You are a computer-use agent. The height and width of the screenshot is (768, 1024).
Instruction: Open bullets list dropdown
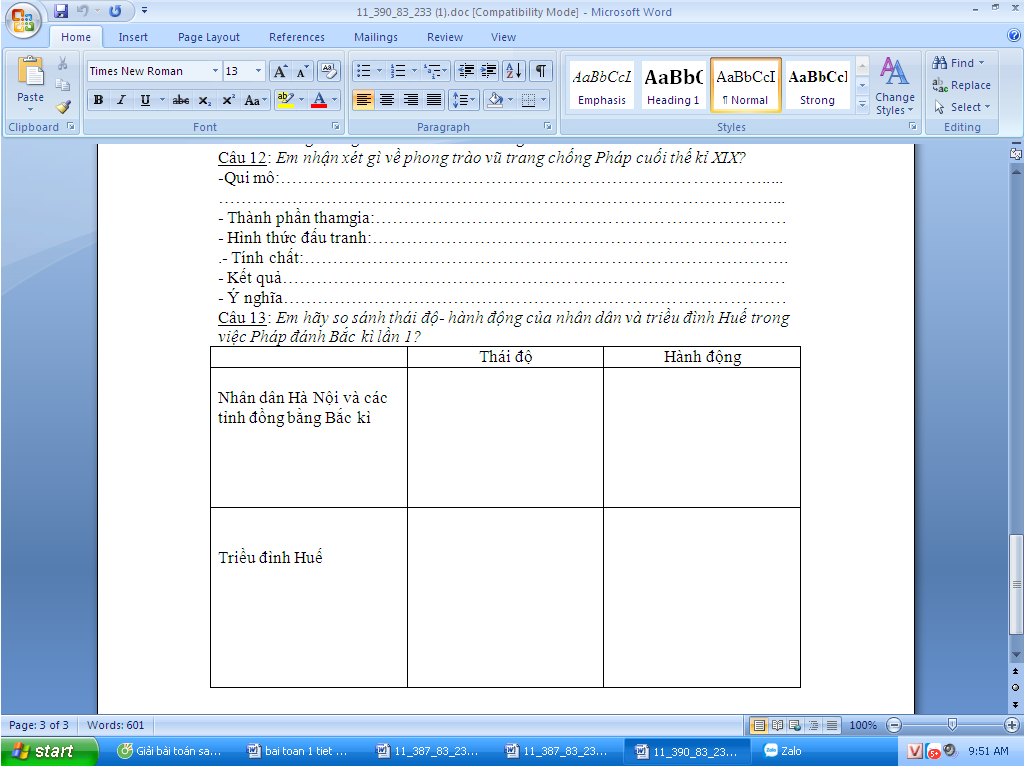(x=379, y=71)
